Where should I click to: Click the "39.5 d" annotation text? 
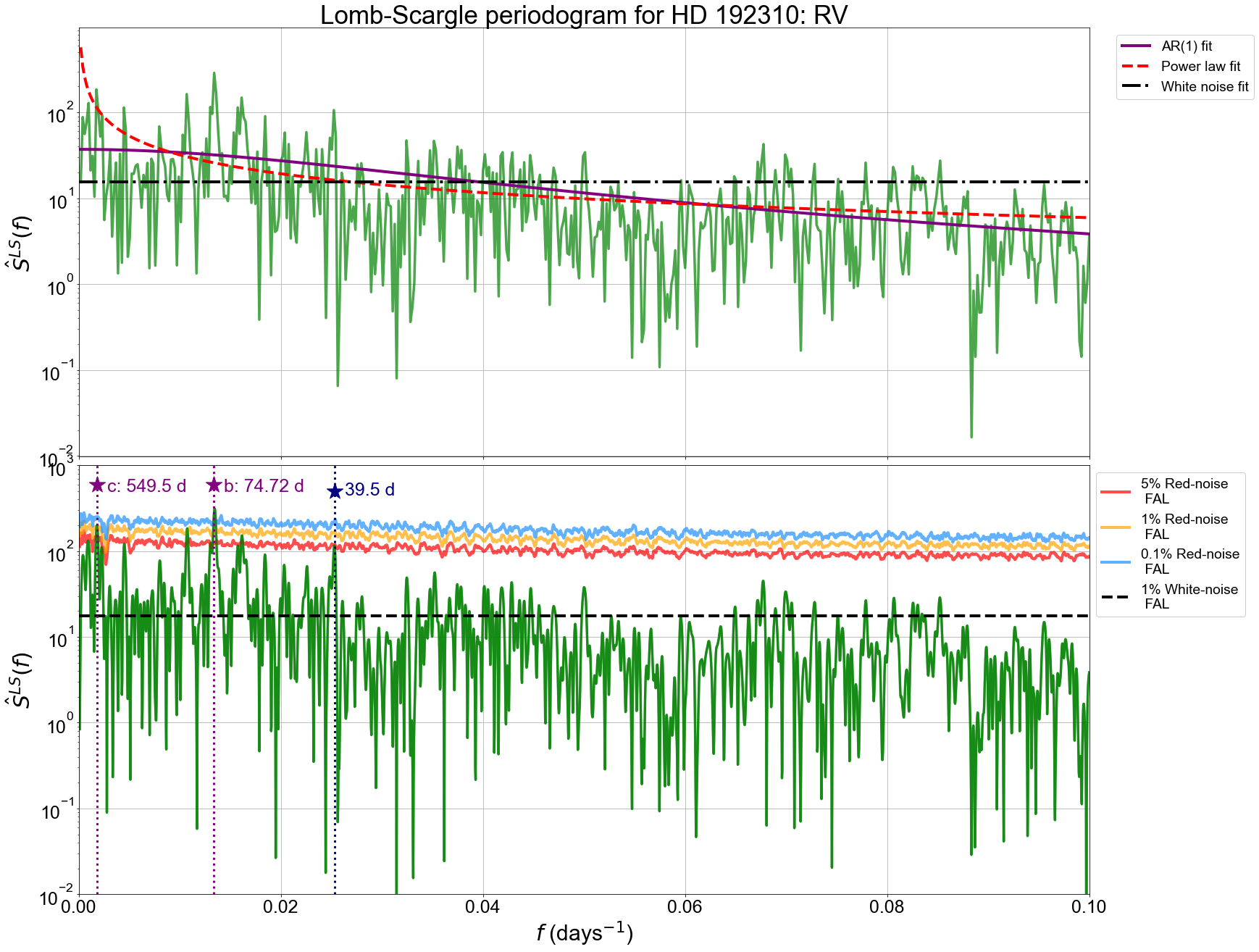(369, 490)
